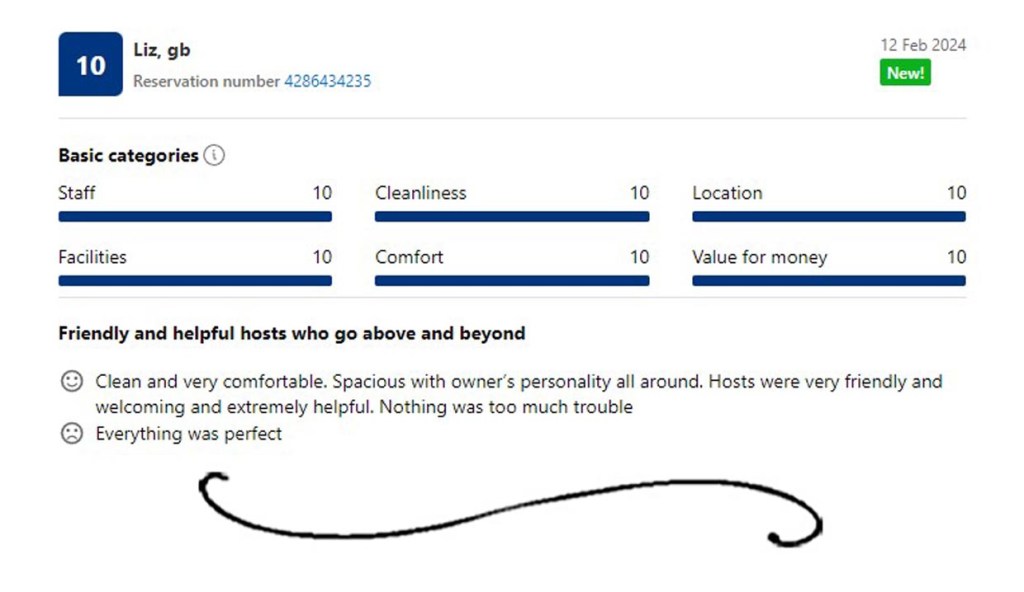Click the Value for money label
Image resolution: width=1024 pixels, height=592 pixels.
(x=760, y=257)
